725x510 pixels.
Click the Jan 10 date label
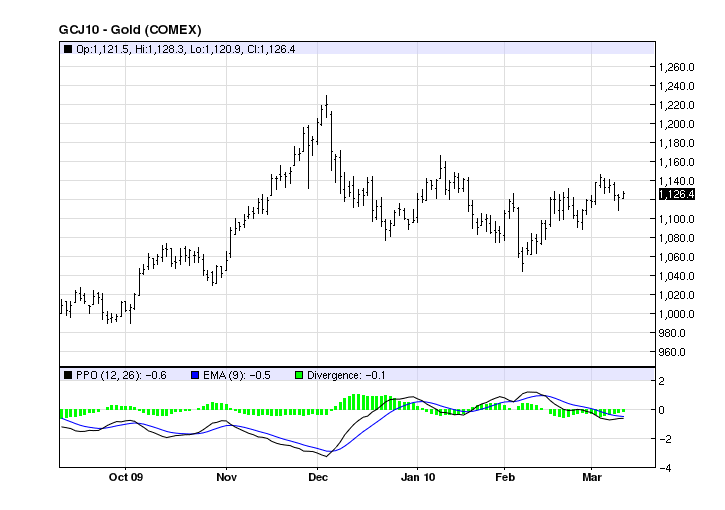point(418,477)
